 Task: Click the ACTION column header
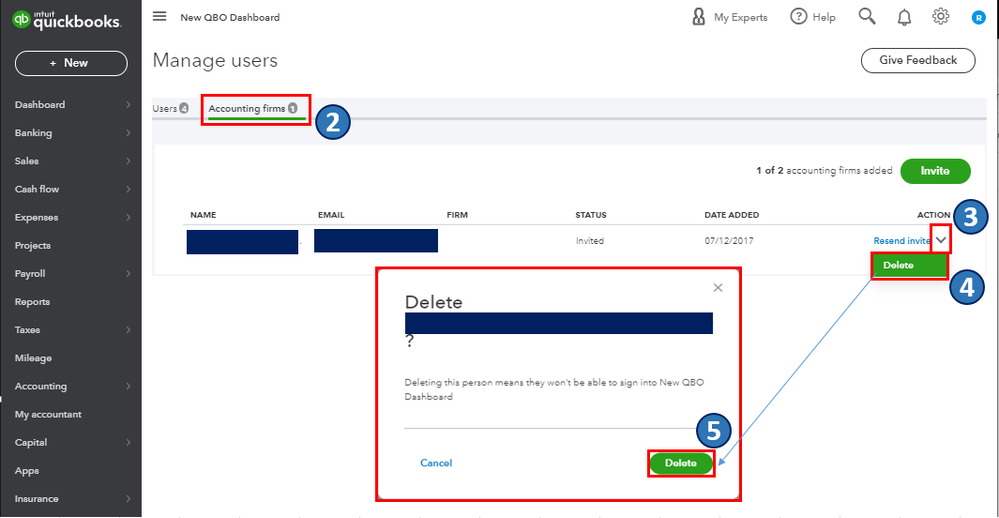pos(933,215)
